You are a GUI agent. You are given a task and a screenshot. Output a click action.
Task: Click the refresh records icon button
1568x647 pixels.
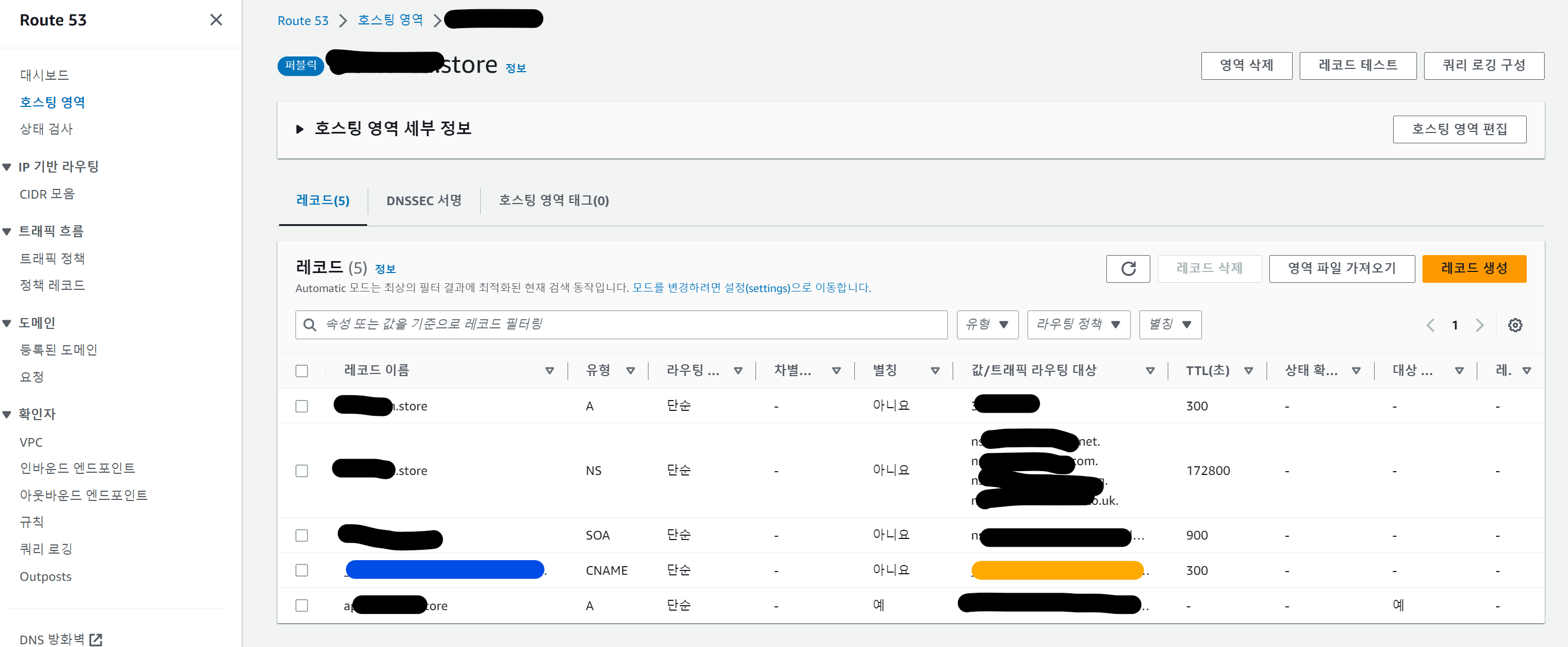(x=1128, y=269)
